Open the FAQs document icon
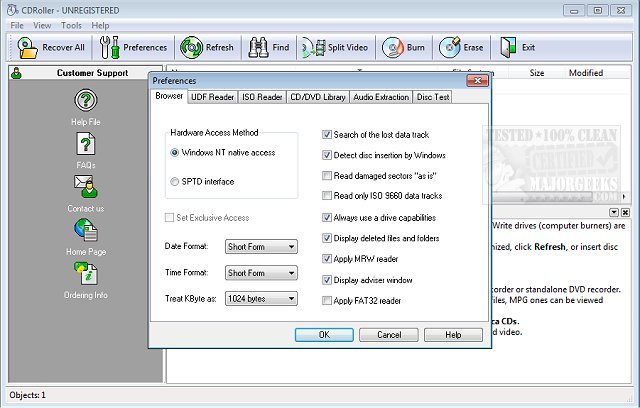Image resolution: width=640 pixels, height=408 pixels. pyautogui.click(x=86, y=144)
